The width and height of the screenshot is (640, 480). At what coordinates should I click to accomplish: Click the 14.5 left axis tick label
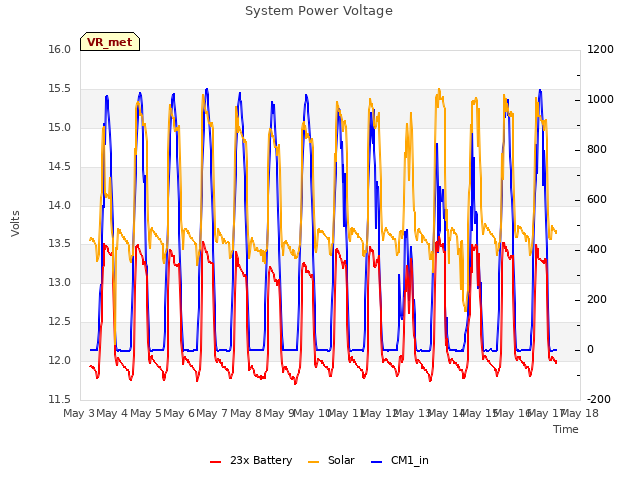point(60,167)
